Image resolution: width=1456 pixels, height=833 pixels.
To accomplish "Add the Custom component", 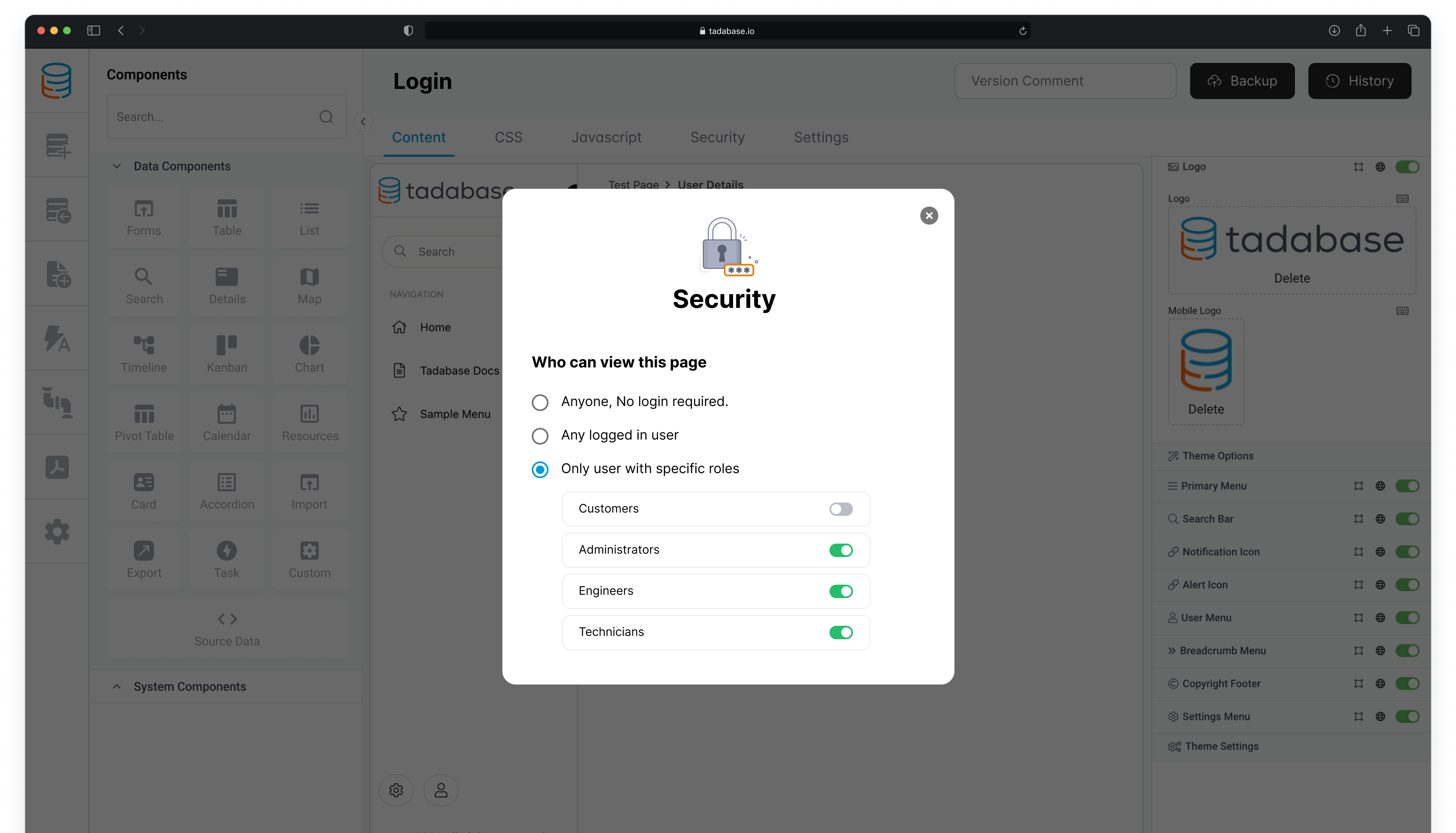I will click(x=309, y=560).
